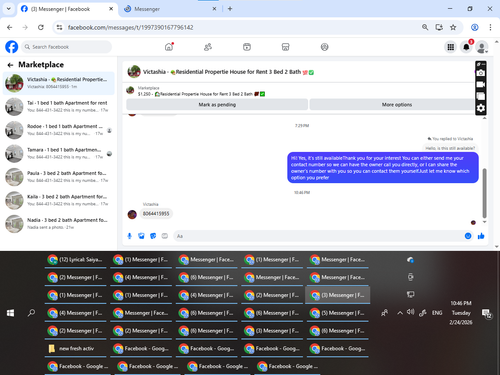Focus the Aa message input field
Image resolution: width=500 pixels, height=375 pixels.
pos(318,236)
